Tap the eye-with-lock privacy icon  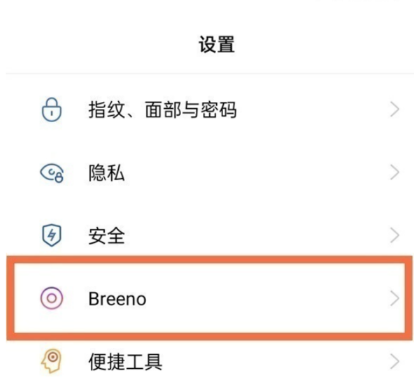52,173
